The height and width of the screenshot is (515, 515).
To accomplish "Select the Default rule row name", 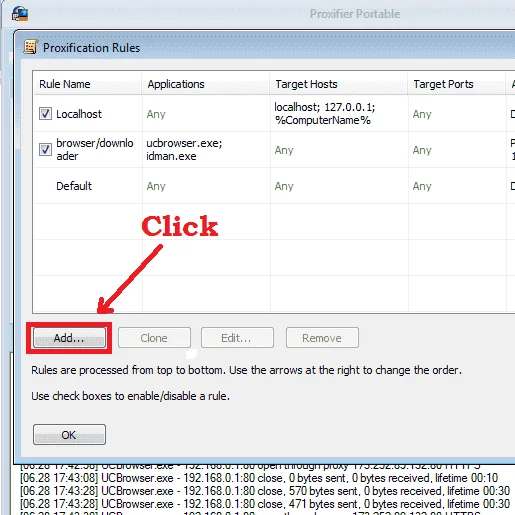I will click(x=74, y=186).
